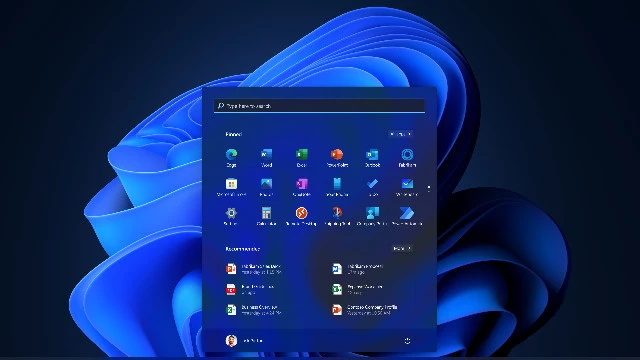The width and height of the screenshot is (640, 360).
Task: Click the power button icon
Action: (407, 341)
